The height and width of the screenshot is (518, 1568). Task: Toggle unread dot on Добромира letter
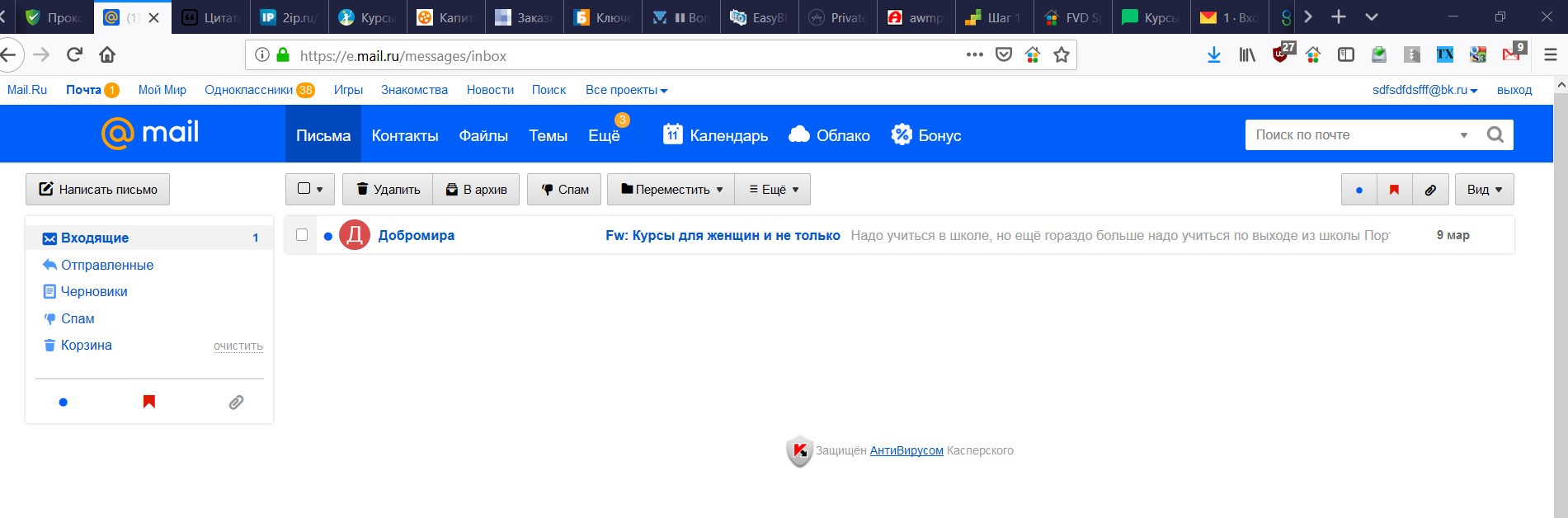[x=328, y=236]
